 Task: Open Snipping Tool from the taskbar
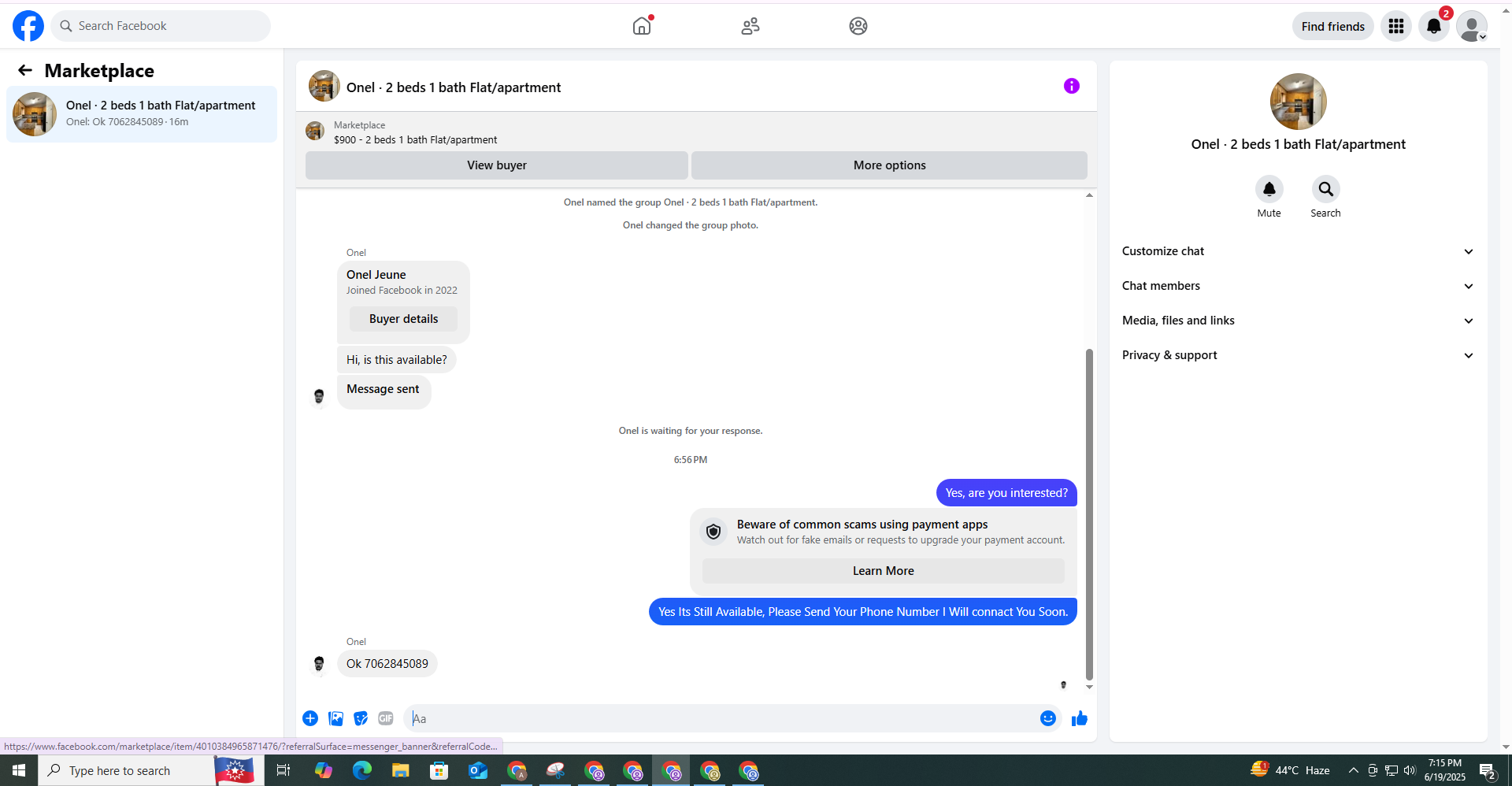click(x=555, y=770)
